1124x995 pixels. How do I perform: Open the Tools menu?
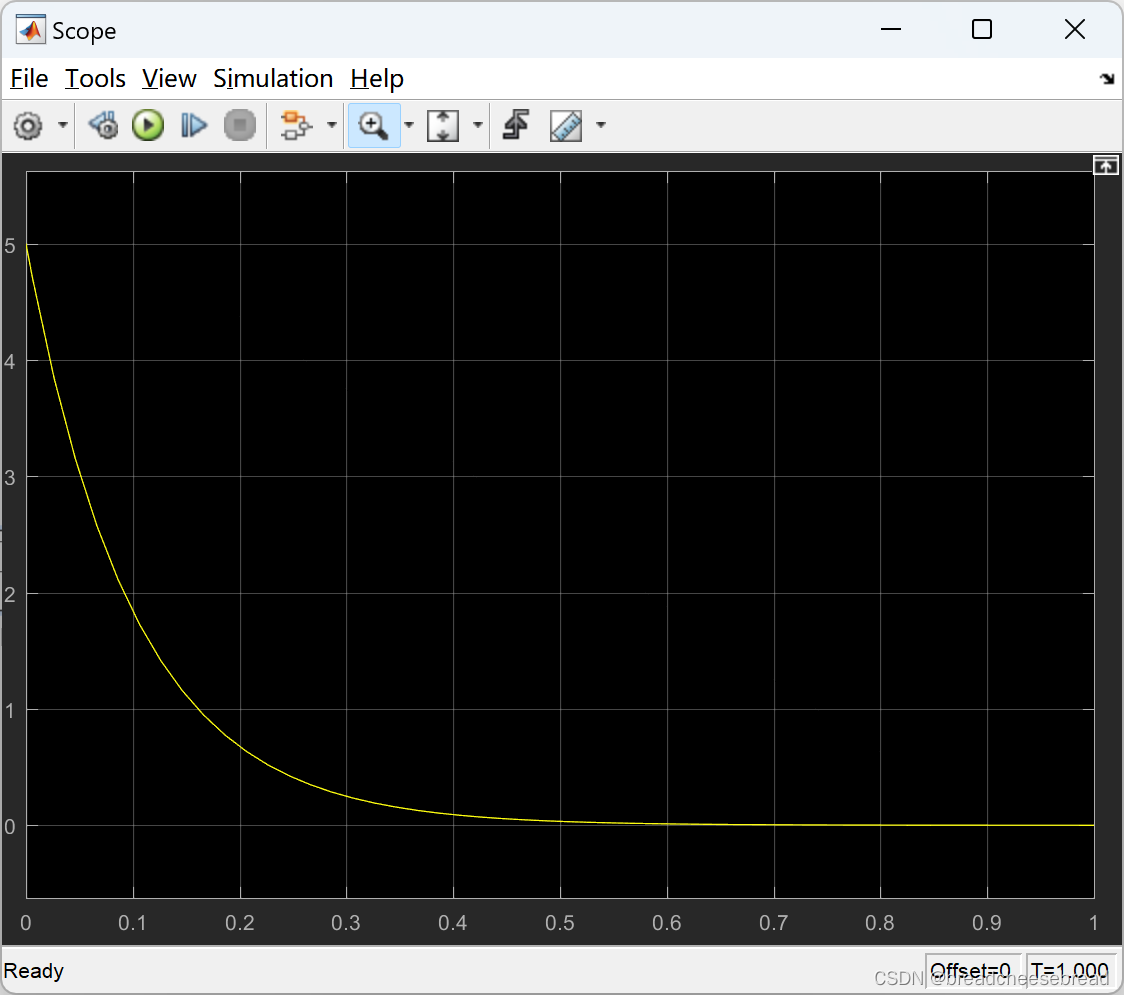95,78
